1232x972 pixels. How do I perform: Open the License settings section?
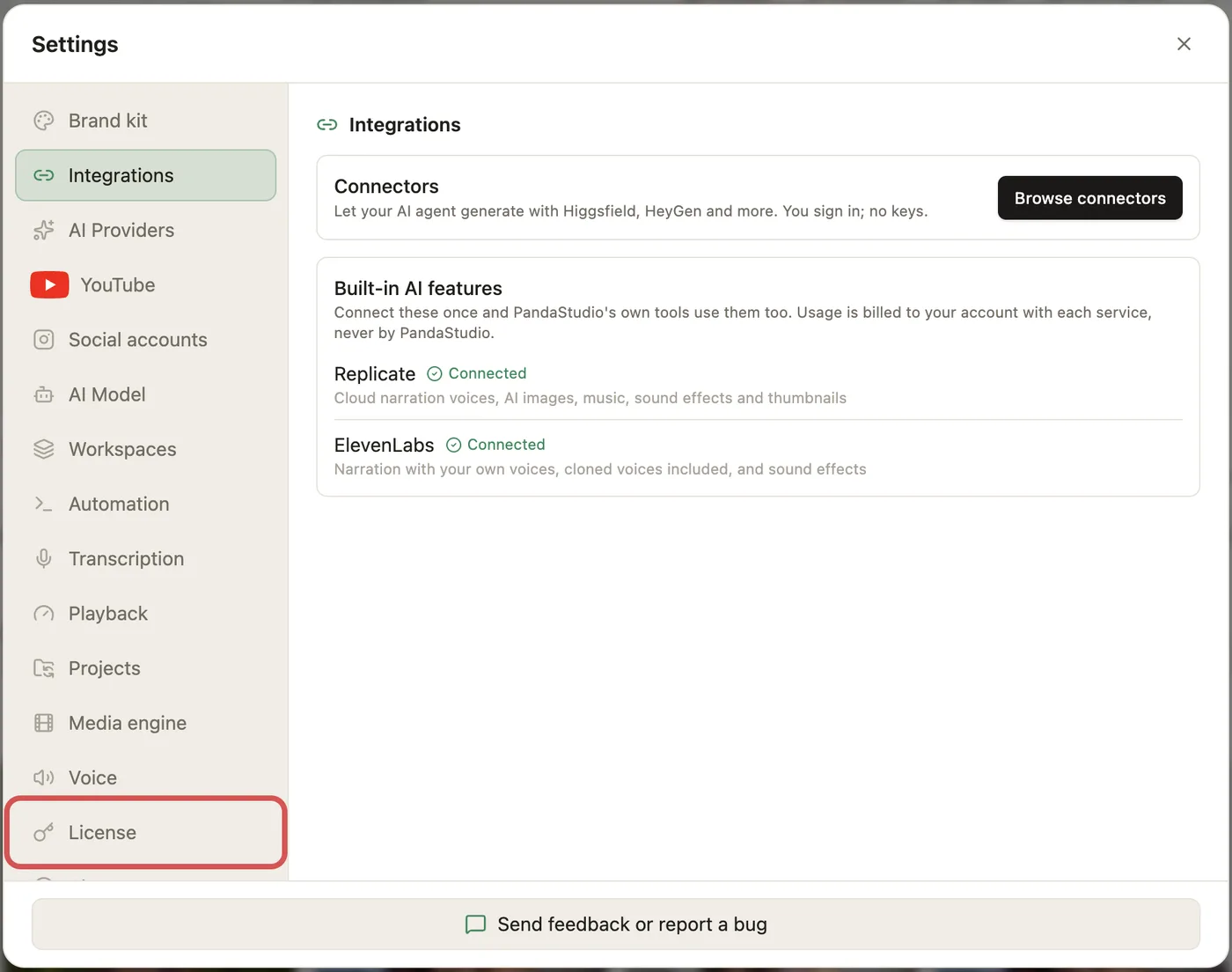(145, 832)
